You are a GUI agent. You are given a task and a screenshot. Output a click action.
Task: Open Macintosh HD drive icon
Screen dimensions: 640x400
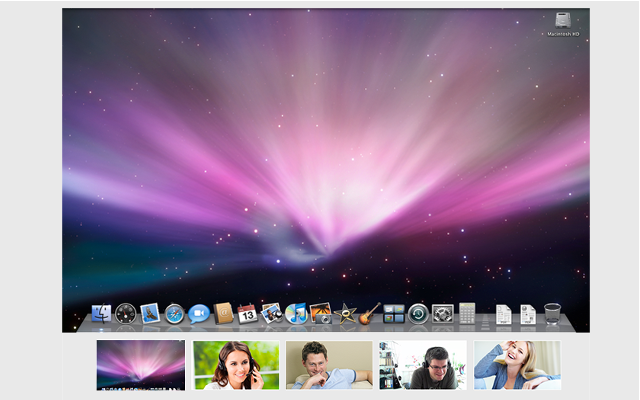[x=563, y=22]
